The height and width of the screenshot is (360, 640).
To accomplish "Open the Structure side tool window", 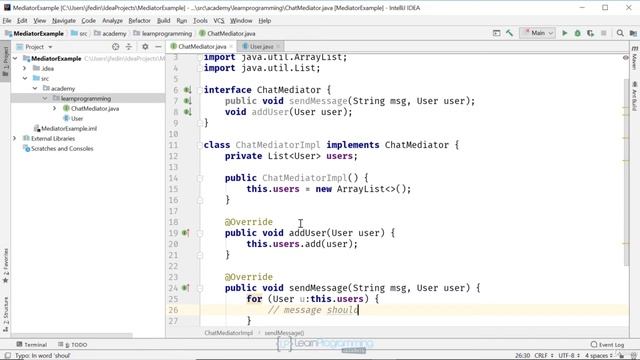I will point(5,314).
